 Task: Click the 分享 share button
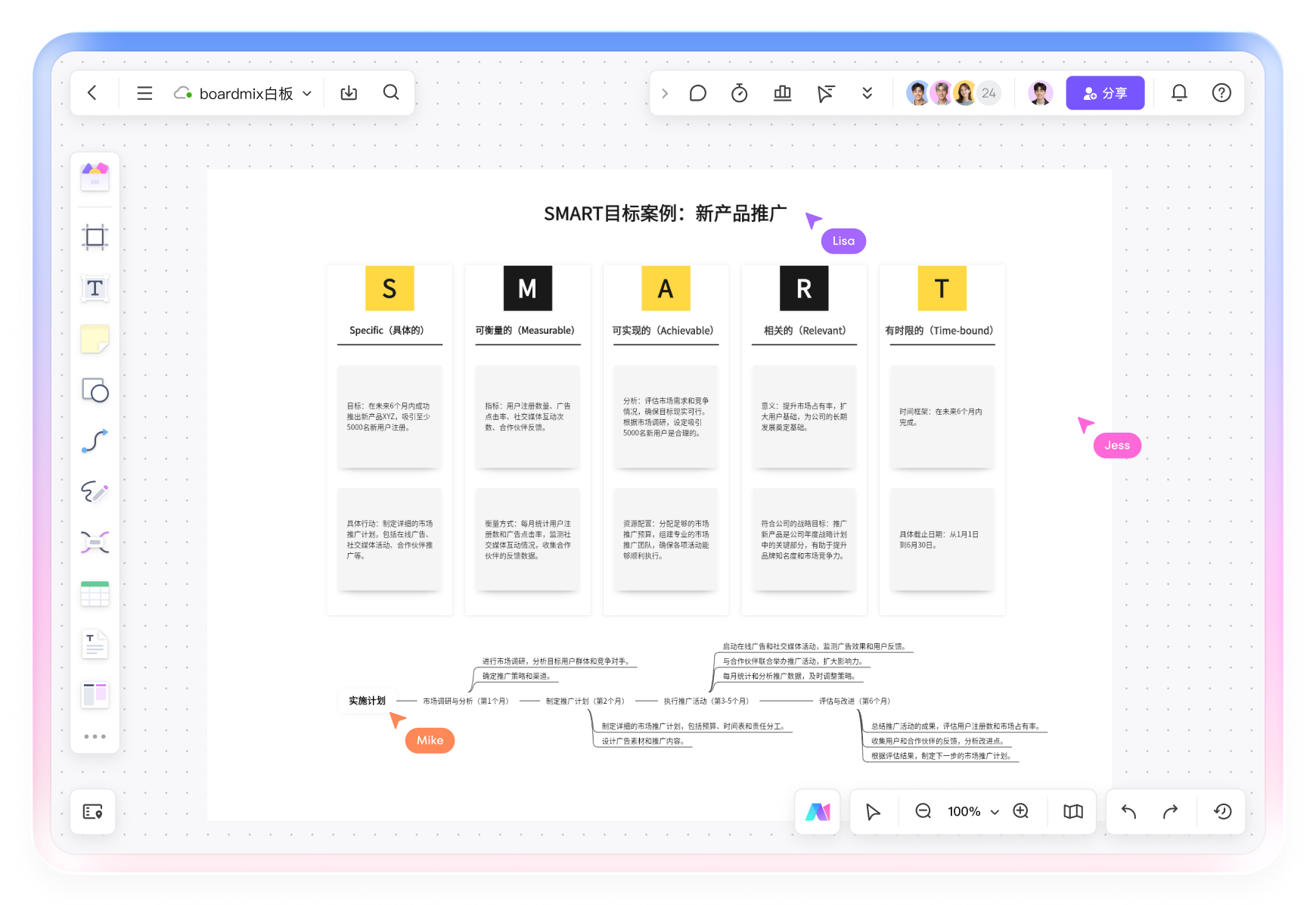[x=1105, y=92]
